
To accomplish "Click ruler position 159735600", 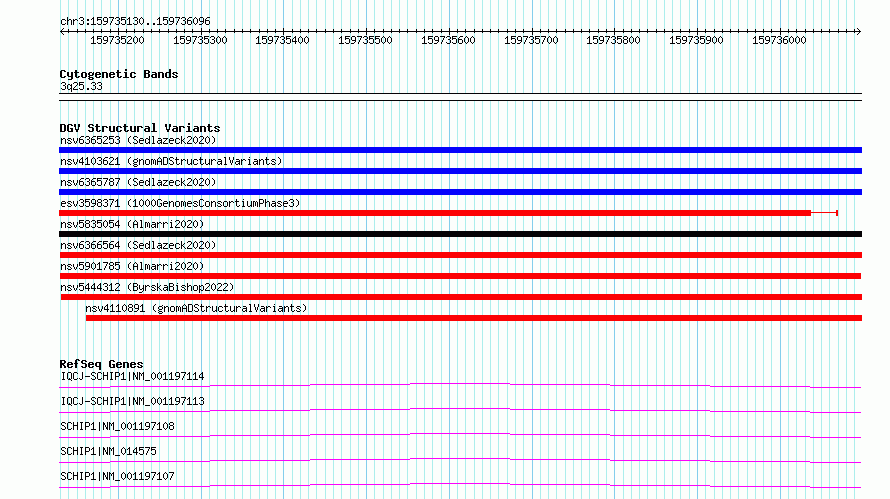I will click(448, 40).
